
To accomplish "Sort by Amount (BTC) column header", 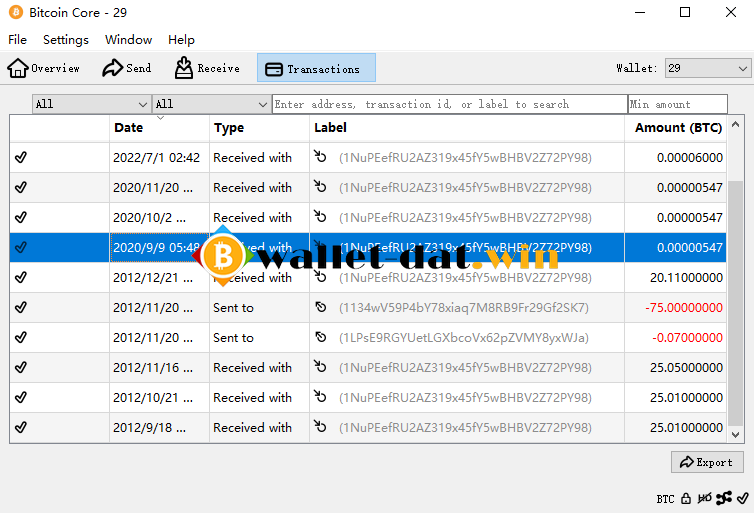I will pyautogui.click(x=675, y=127).
